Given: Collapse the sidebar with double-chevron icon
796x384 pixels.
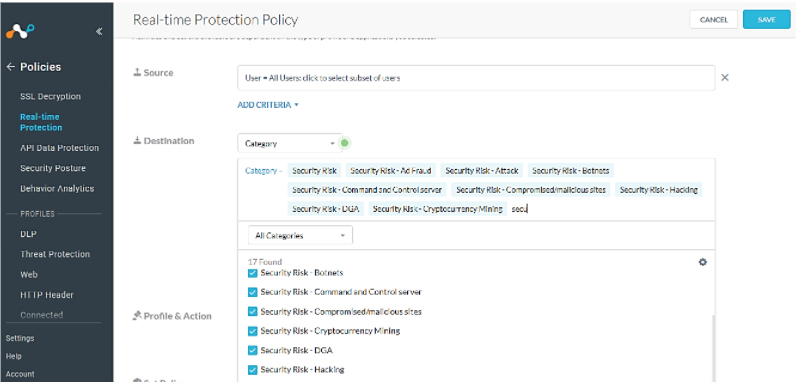Looking at the screenshot, I should [99, 31].
